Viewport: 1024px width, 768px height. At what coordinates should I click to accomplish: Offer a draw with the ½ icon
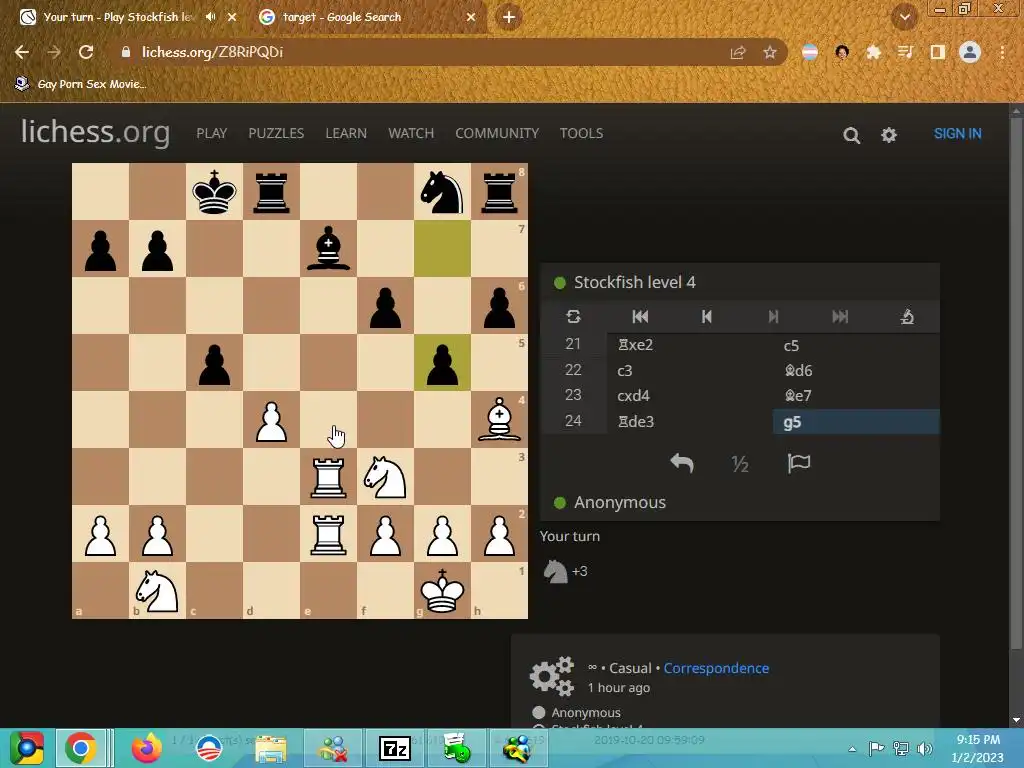pyautogui.click(x=740, y=464)
